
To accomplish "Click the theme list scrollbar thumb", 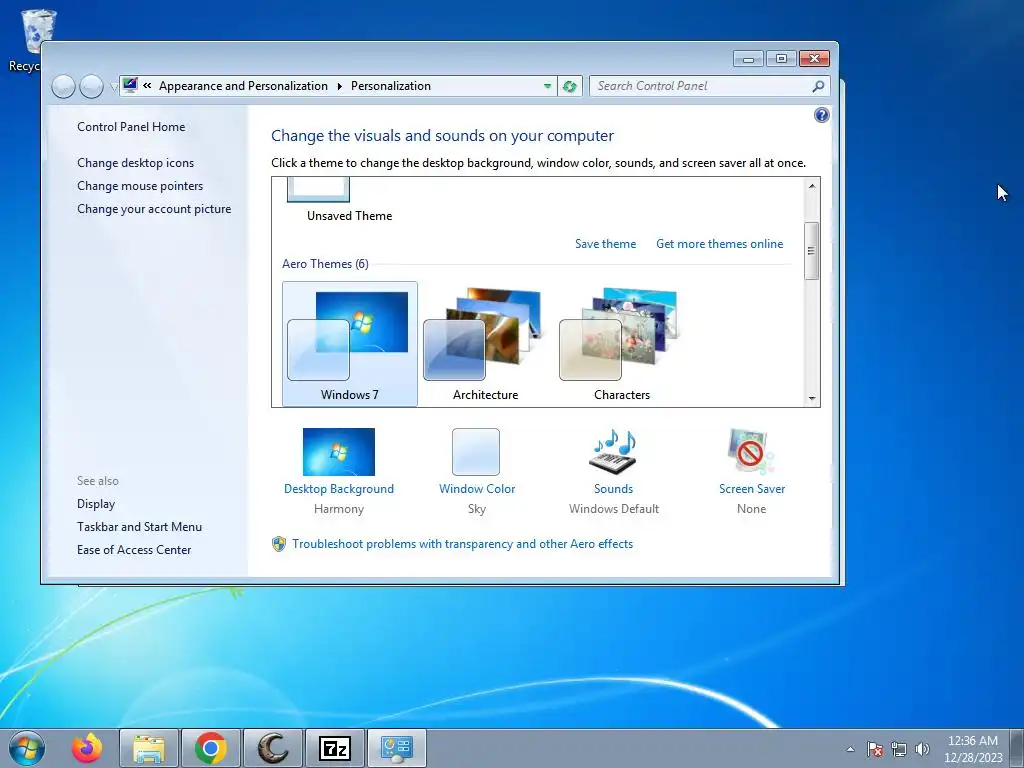I will (x=812, y=251).
